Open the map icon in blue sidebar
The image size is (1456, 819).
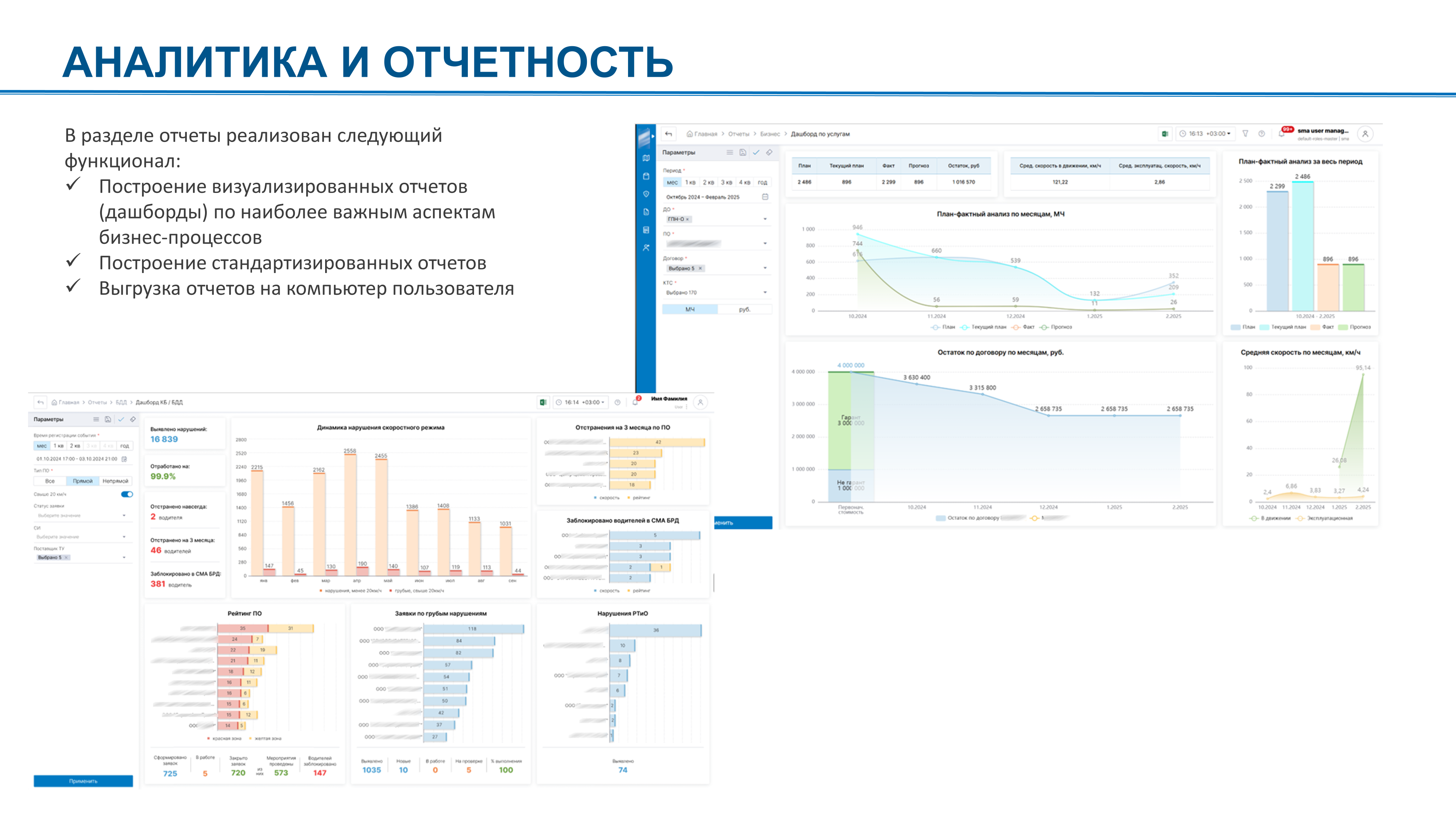[x=646, y=158]
